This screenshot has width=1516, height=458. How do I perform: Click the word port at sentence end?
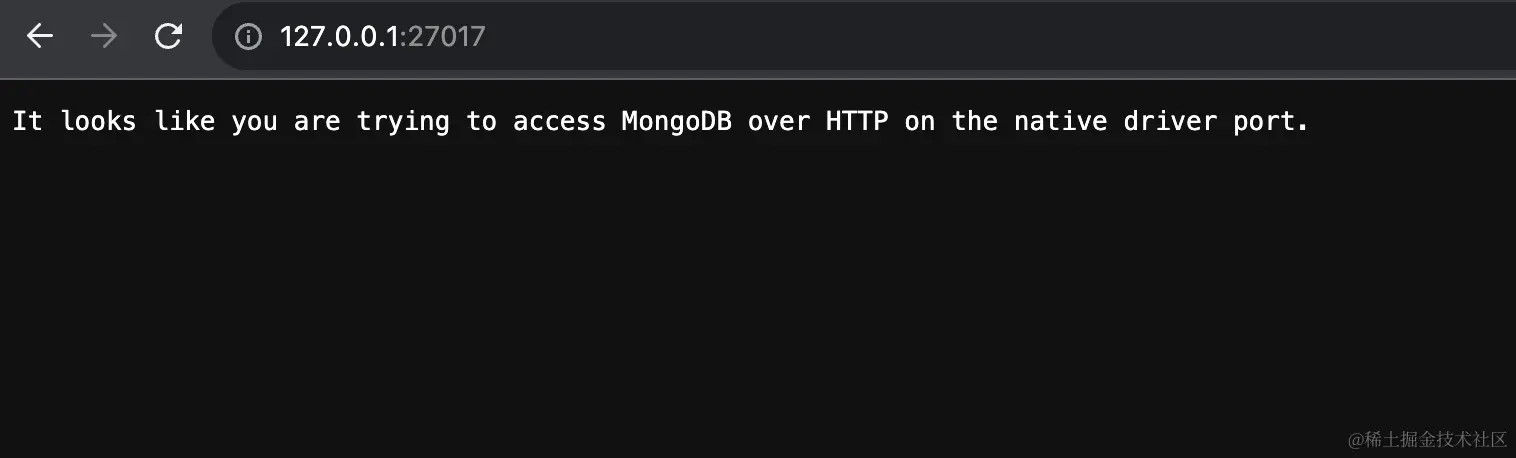[x=1271, y=122]
